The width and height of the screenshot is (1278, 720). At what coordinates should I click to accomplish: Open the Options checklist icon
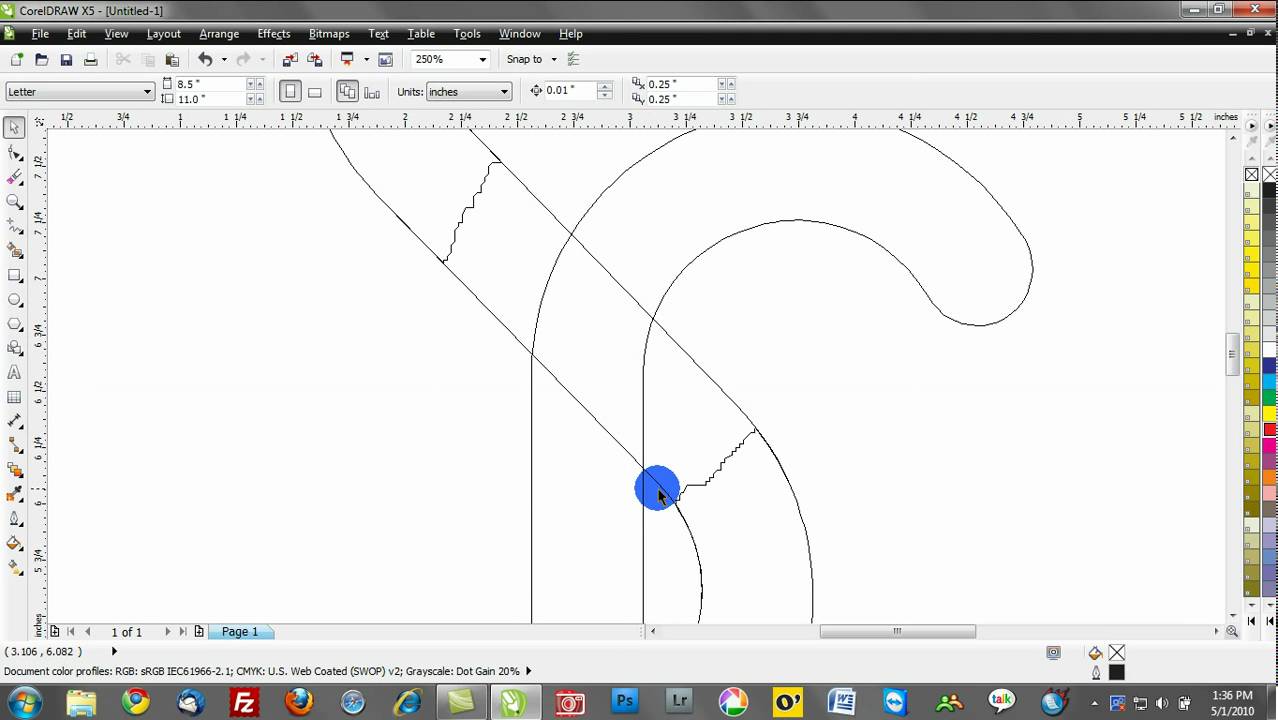pos(573,60)
